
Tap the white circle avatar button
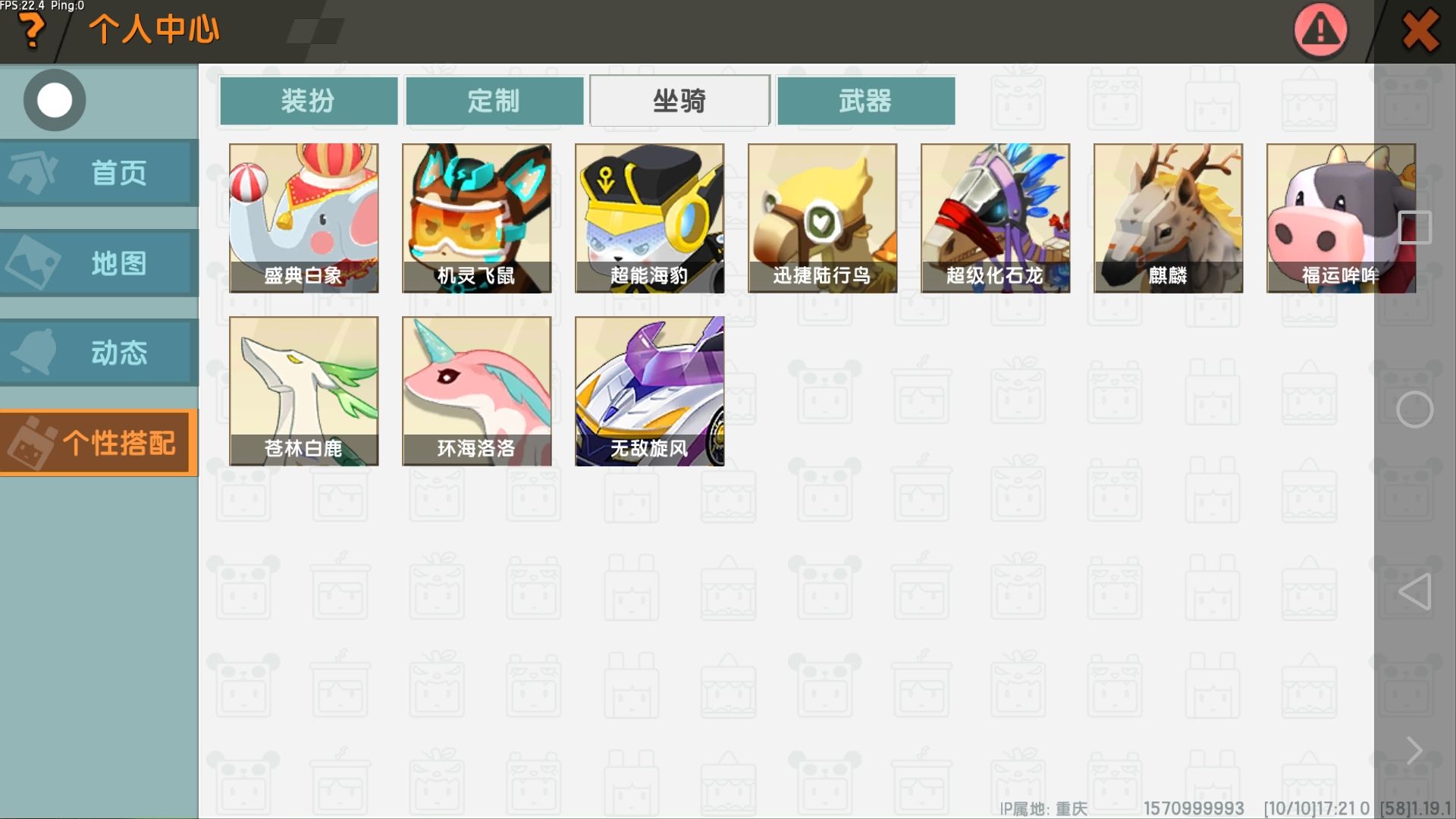point(55,100)
